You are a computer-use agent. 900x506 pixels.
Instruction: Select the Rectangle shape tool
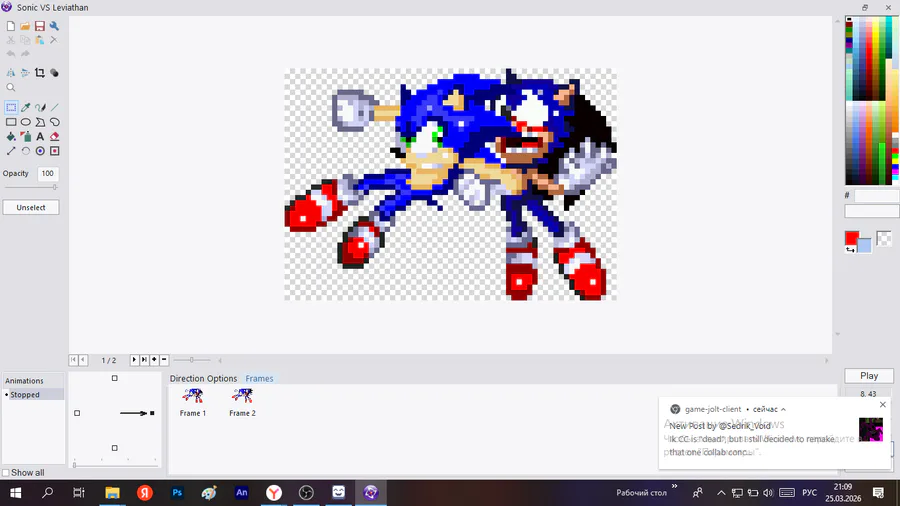(x=11, y=122)
